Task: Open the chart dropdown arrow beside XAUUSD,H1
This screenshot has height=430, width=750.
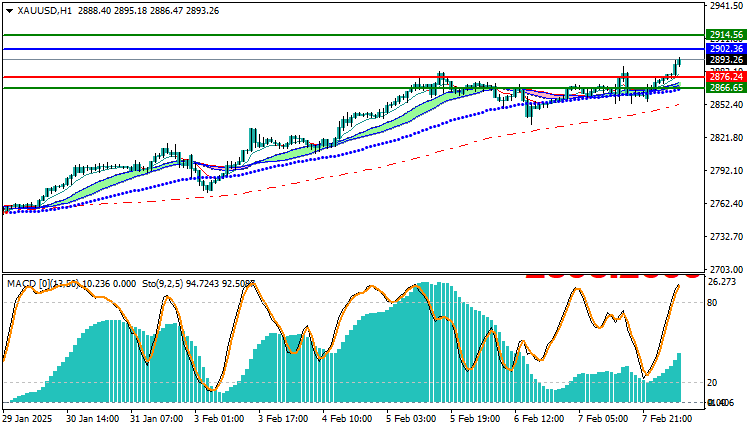Action: 9,11
